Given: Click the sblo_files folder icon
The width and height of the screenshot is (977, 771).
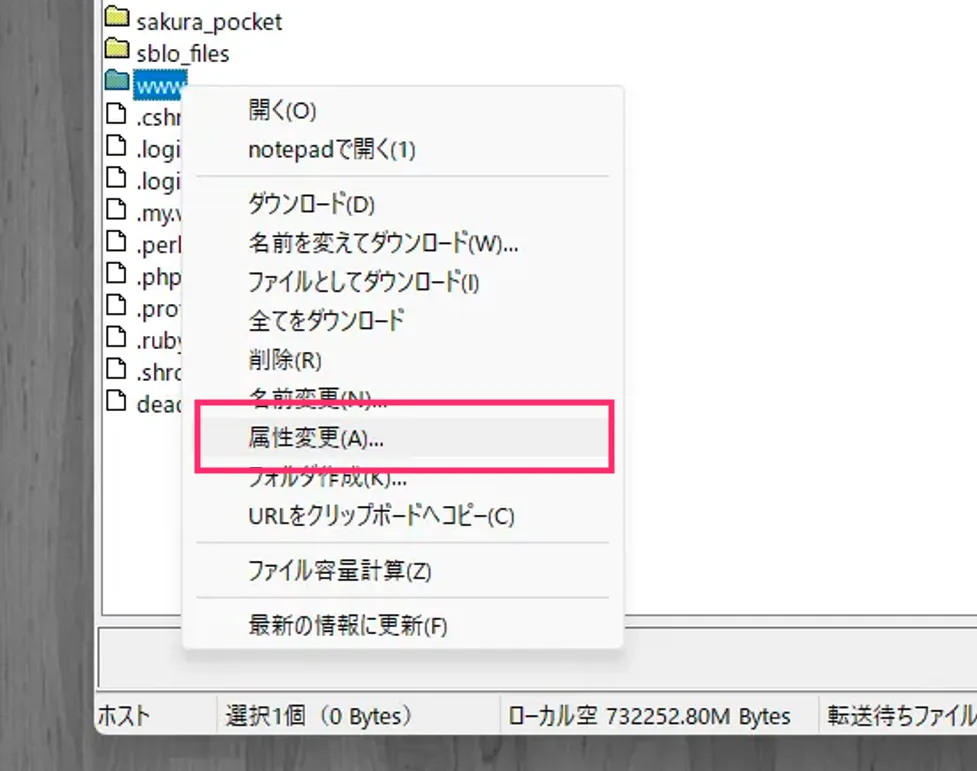Looking at the screenshot, I should [x=117, y=49].
